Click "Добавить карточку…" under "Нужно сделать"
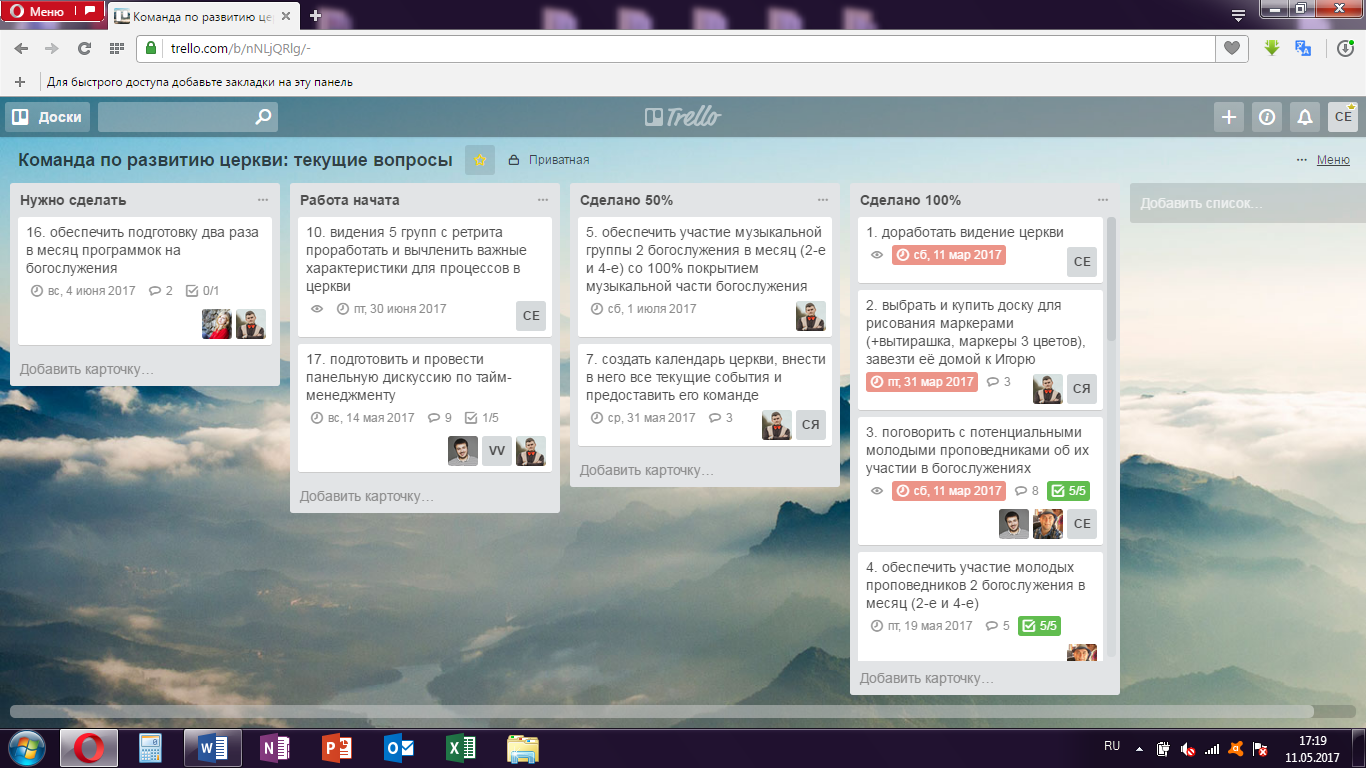The width and height of the screenshot is (1366, 768). pos(87,369)
